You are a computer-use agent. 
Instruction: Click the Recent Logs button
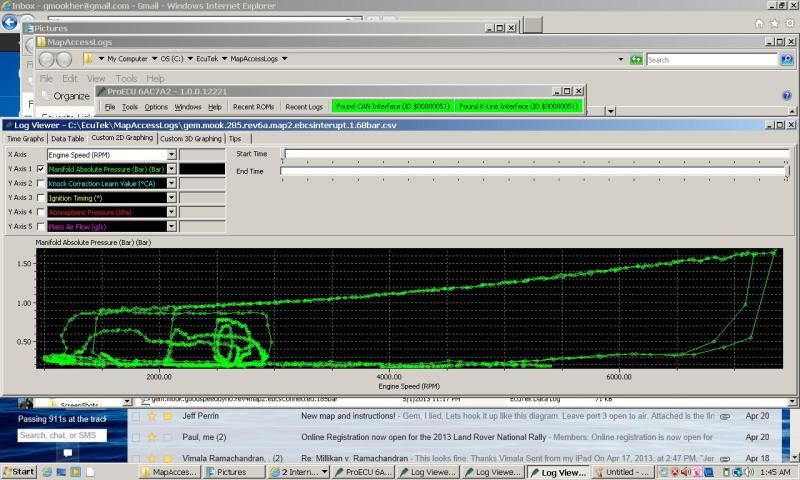(304, 106)
